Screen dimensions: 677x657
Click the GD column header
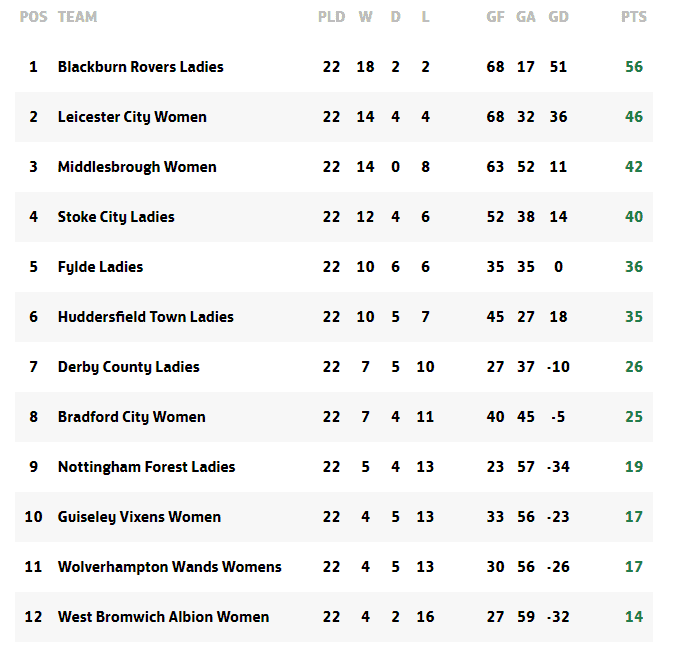(558, 17)
